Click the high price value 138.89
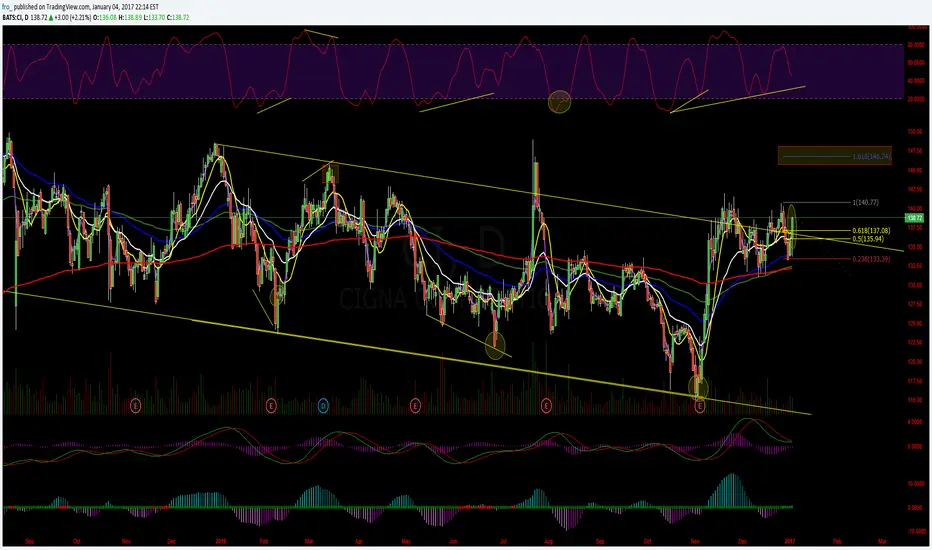The image size is (932, 550). pos(132,18)
